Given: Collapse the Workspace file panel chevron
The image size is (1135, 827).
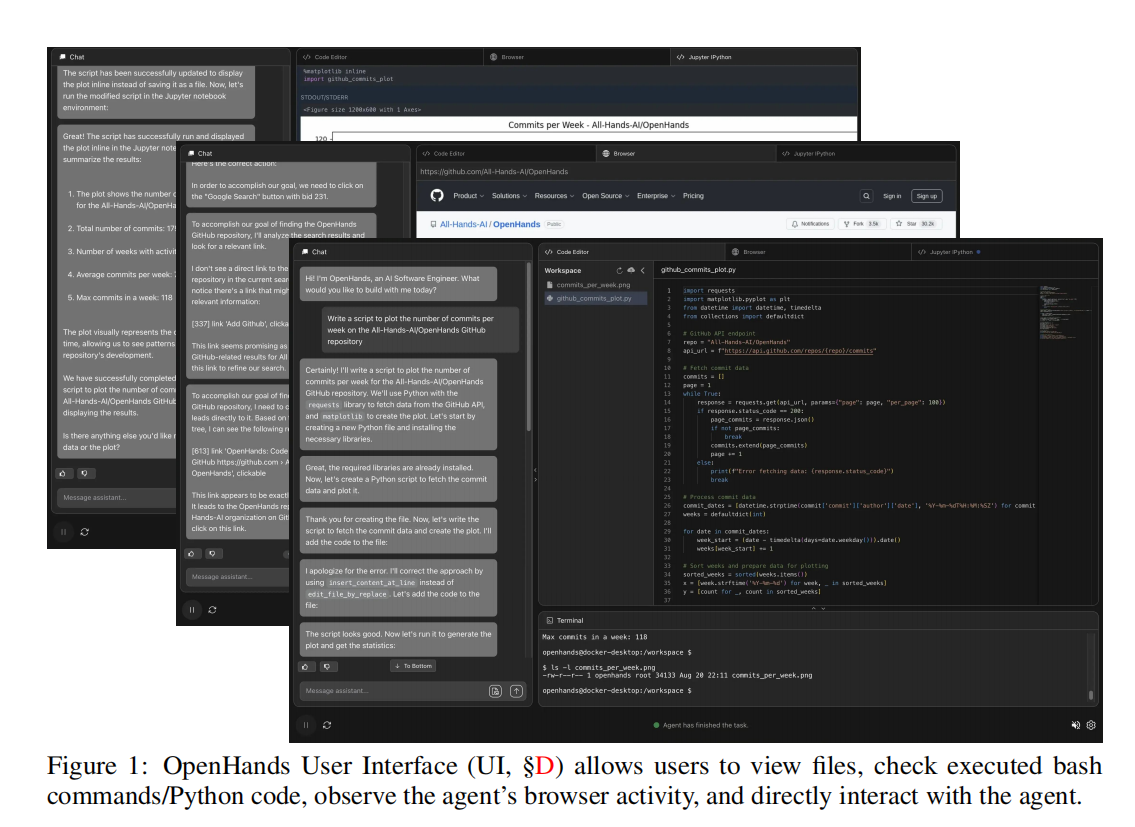Looking at the screenshot, I should pyautogui.click(x=643, y=271).
